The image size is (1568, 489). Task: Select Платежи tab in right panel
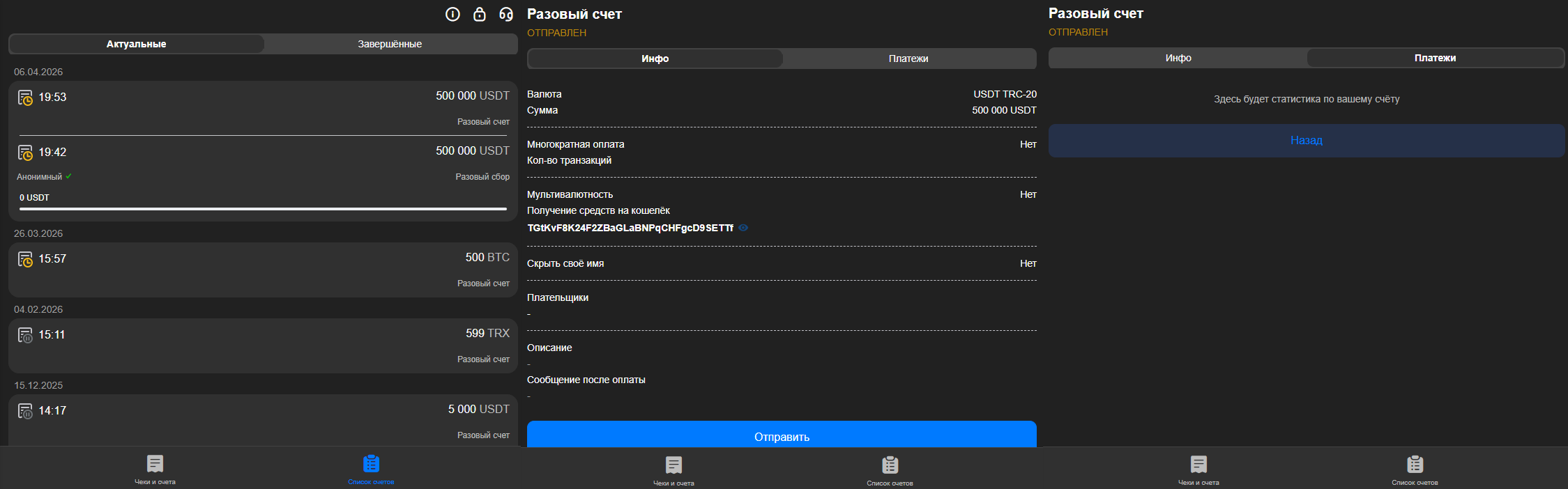(x=1435, y=58)
